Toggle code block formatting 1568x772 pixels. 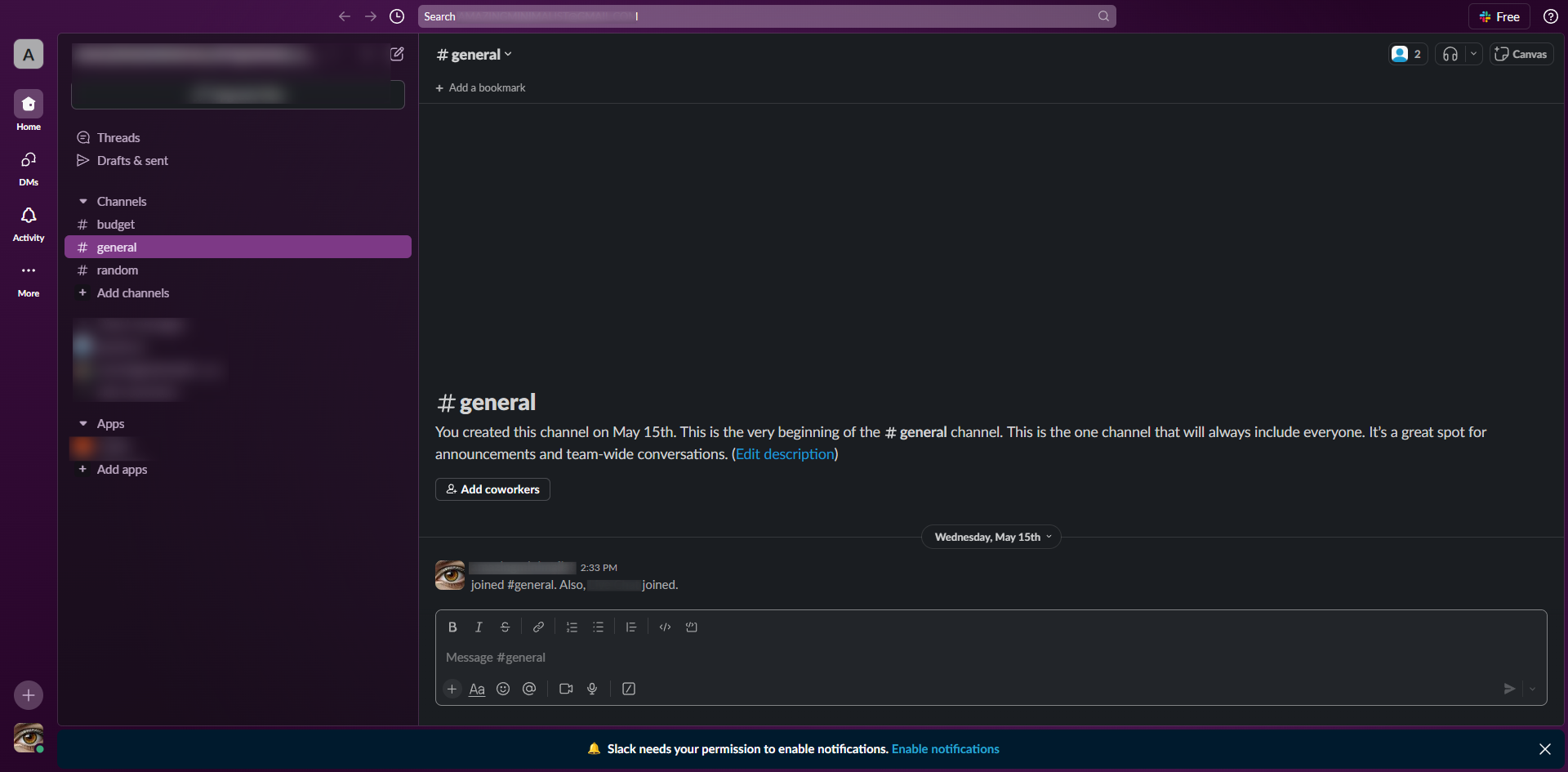click(x=692, y=627)
